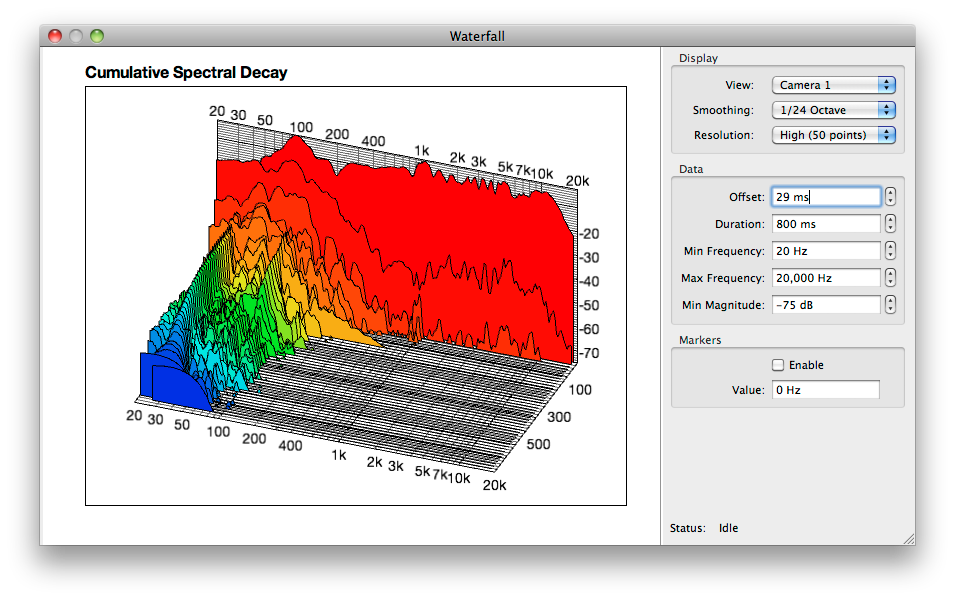
Task: Click the Offset stepper arrows
Action: pyautogui.click(x=890, y=197)
